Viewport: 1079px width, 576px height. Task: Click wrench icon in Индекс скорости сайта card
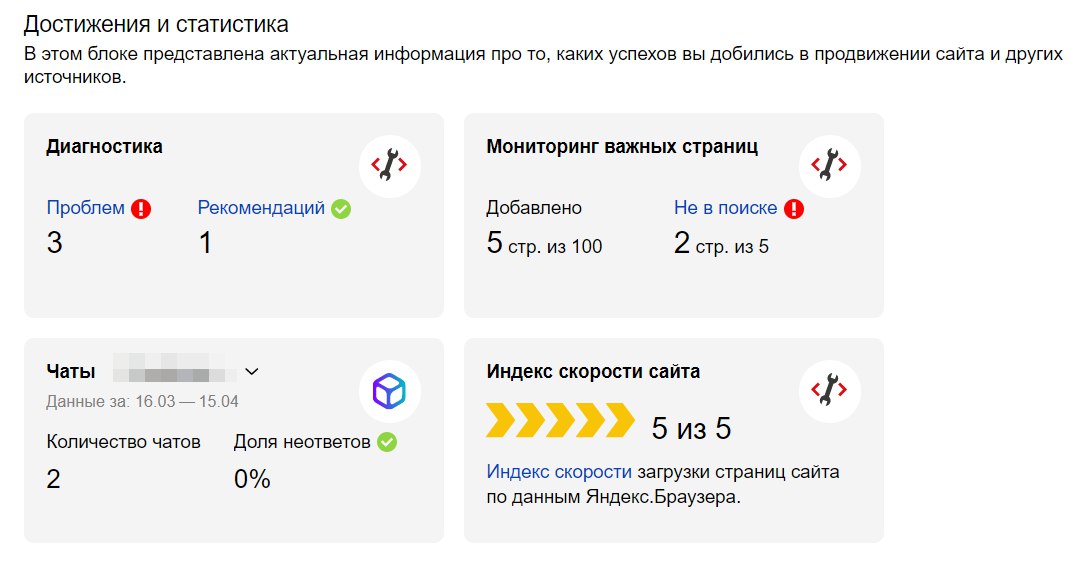pyautogui.click(x=829, y=390)
